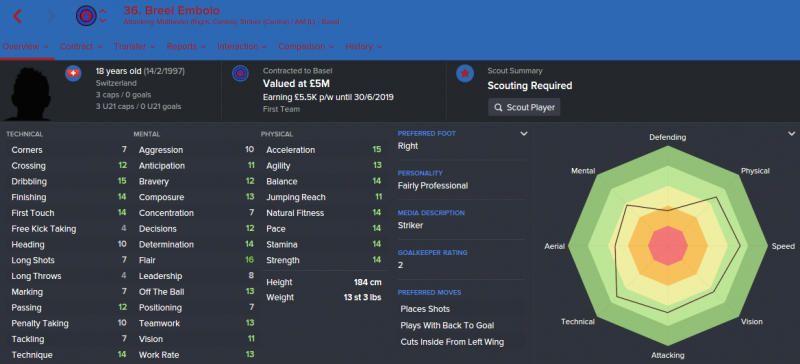
Task: Open the Contract dropdown menu
Action: tap(81, 46)
